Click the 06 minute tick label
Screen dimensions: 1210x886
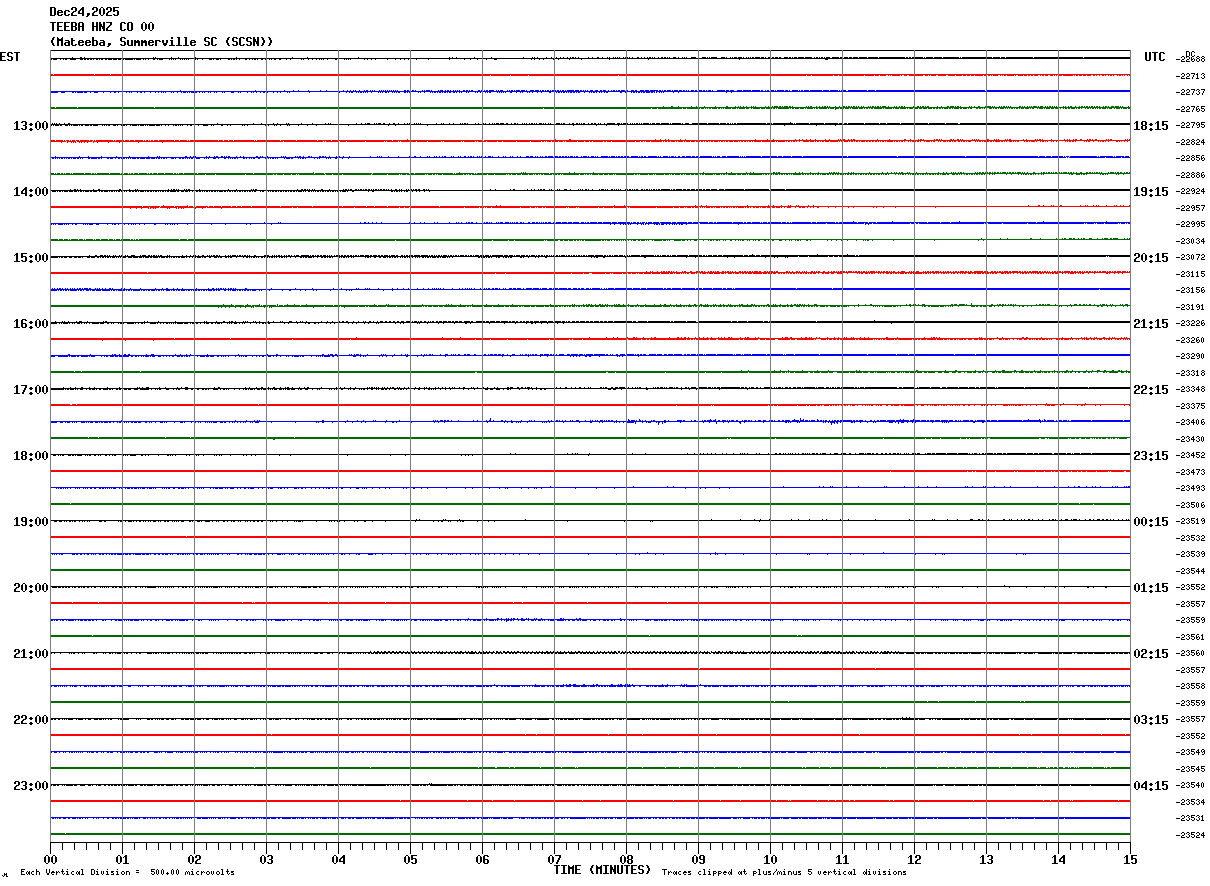click(482, 859)
